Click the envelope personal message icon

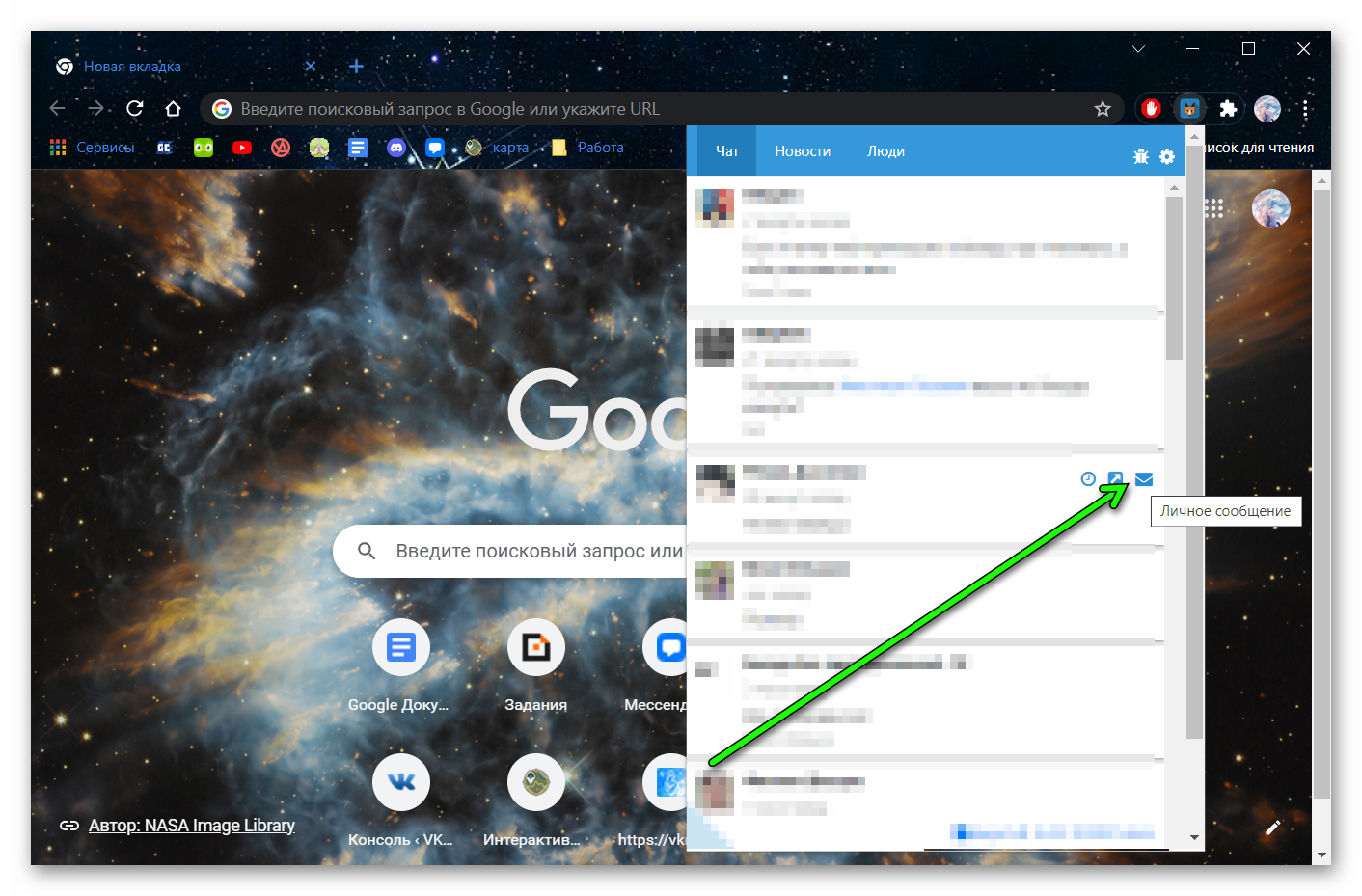tap(1144, 479)
